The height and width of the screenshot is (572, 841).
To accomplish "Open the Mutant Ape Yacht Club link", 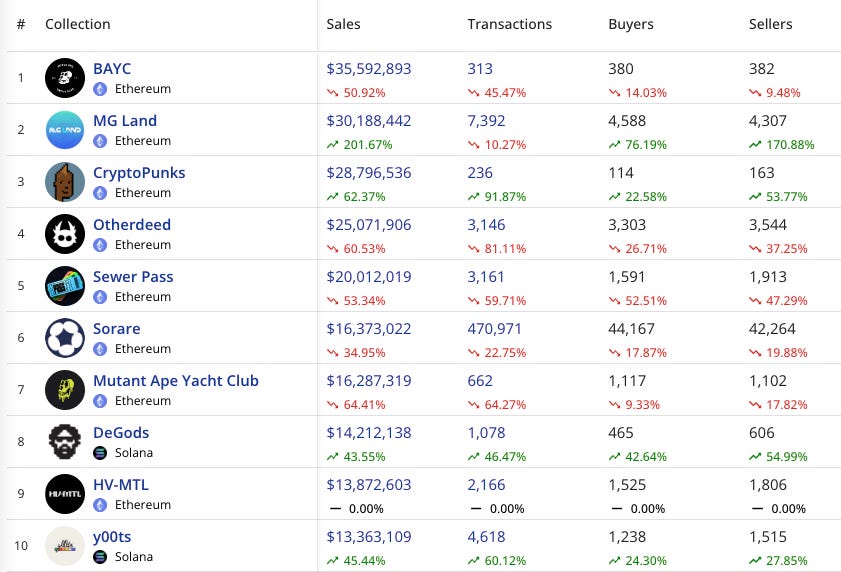I will click(176, 381).
